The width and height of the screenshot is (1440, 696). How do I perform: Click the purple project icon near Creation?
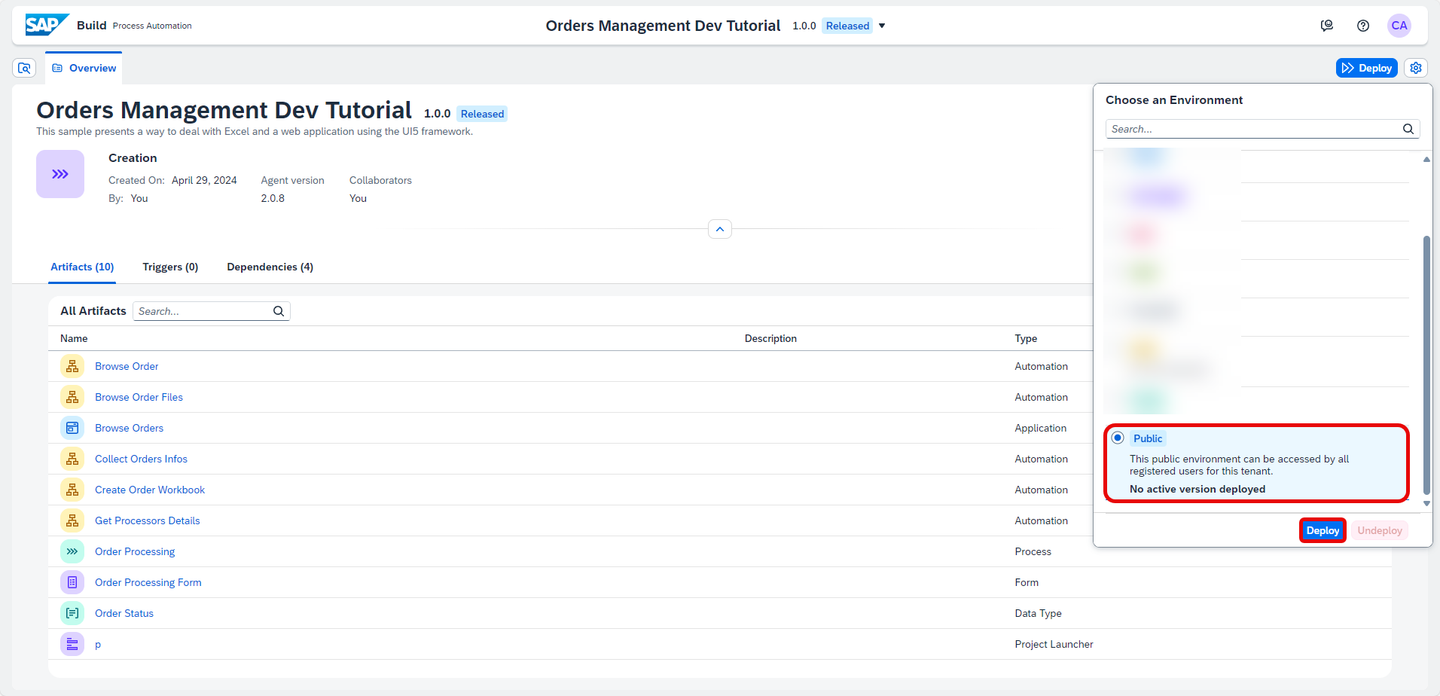(60, 174)
